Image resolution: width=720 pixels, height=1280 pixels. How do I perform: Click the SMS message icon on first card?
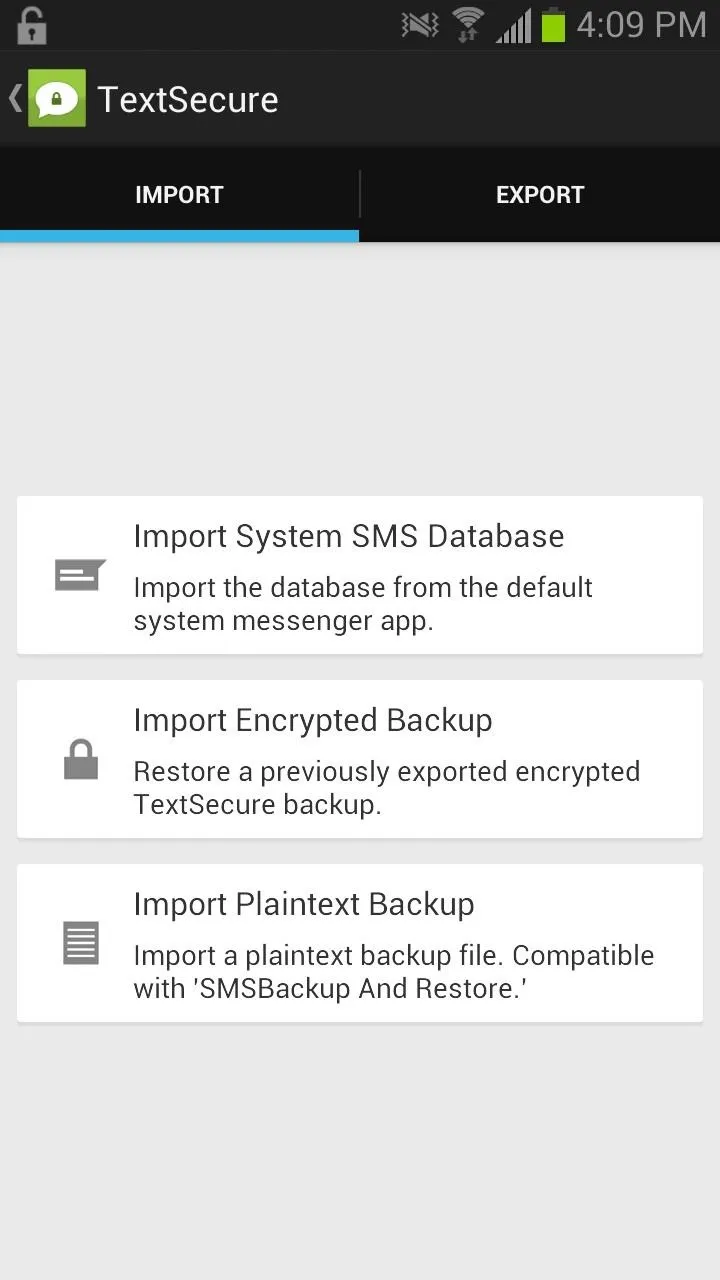80,575
